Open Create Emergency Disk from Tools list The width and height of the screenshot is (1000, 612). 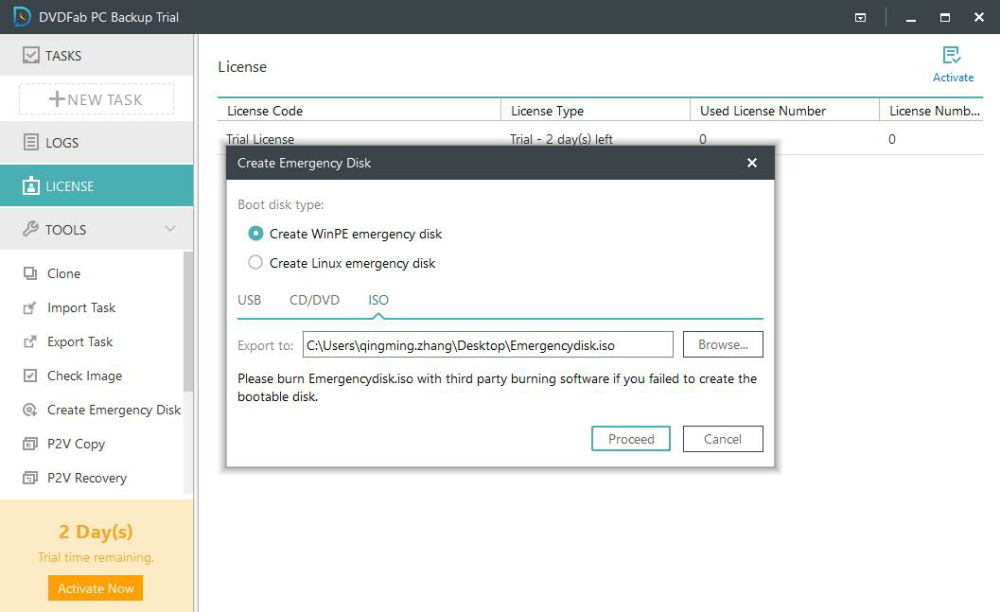click(114, 410)
